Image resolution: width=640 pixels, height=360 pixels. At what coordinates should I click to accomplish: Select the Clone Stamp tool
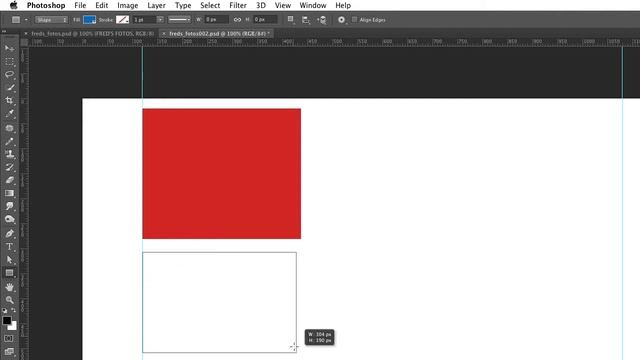[9, 154]
